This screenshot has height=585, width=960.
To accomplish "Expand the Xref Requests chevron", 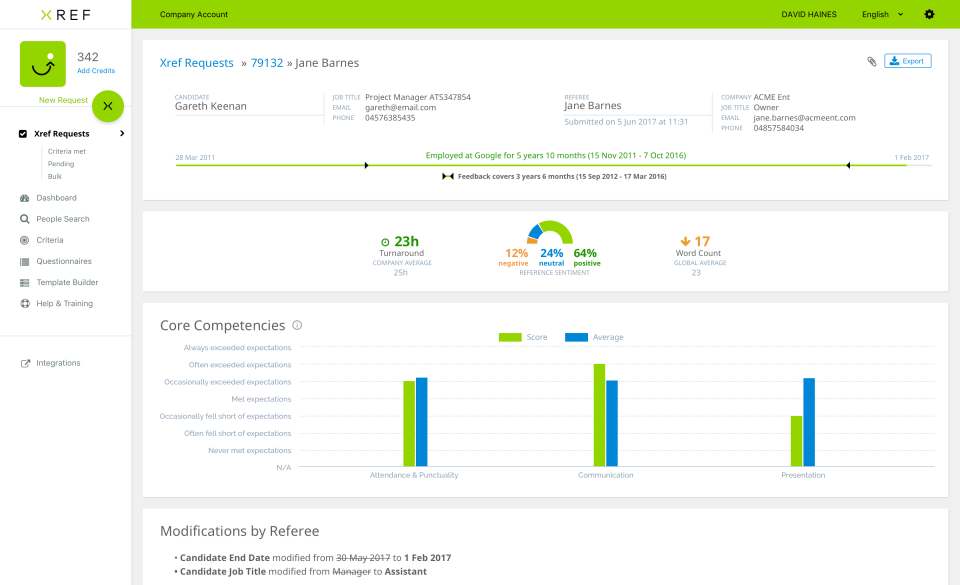I will [122, 133].
